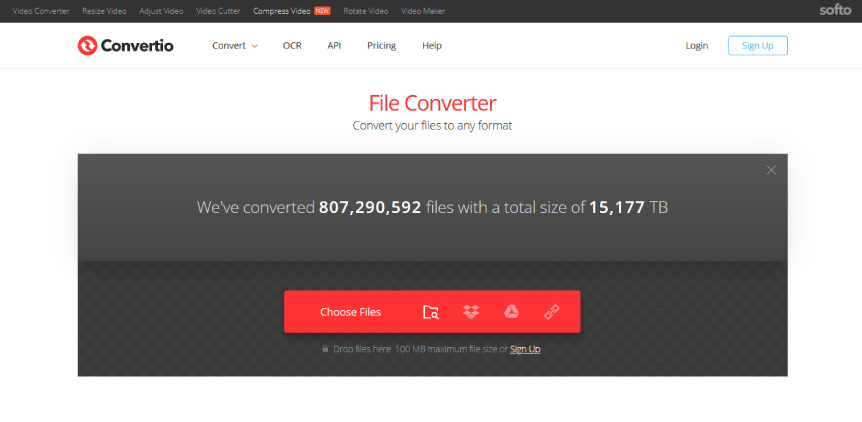Click the 807,290,592 files count
Image resolution: width=862 pixels, height=422 pixels.
370,207
